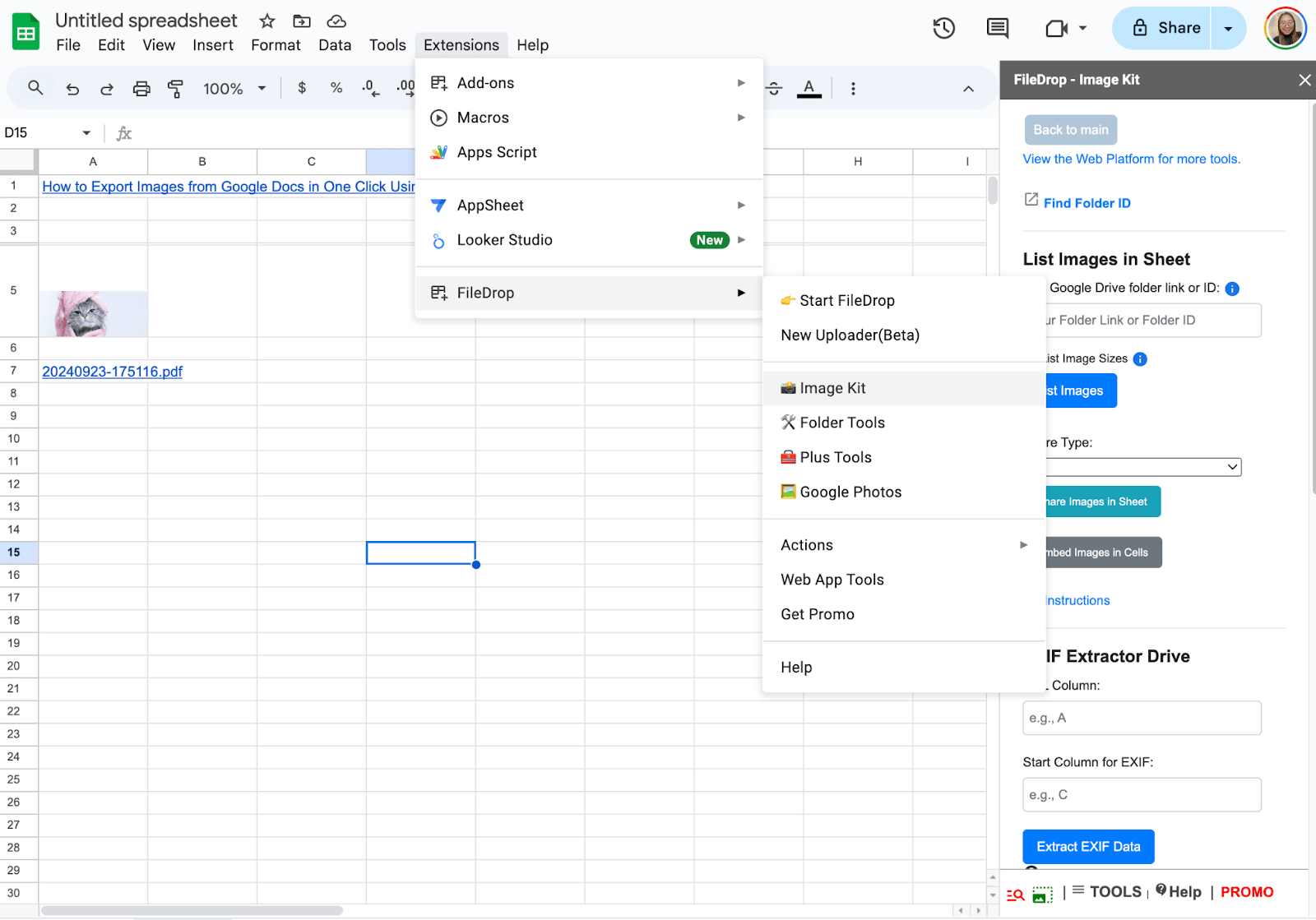
Task: Print the spreadsheet
Action: 141,89
